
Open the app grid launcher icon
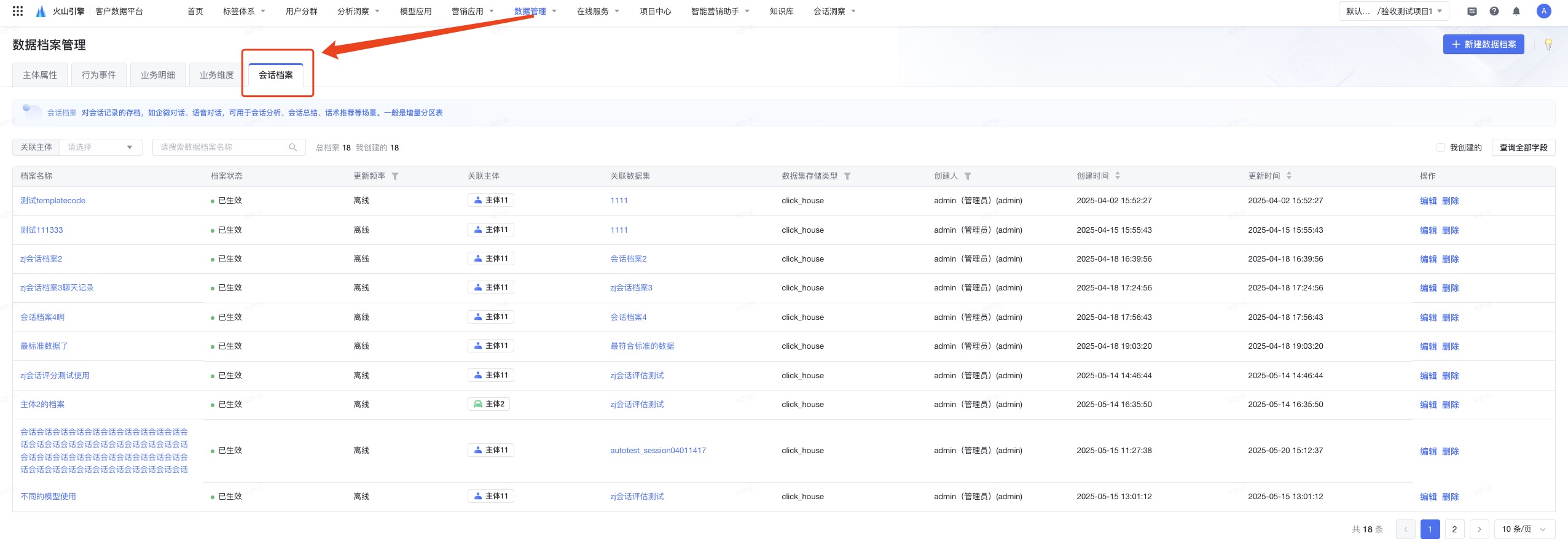pos(18,11)
